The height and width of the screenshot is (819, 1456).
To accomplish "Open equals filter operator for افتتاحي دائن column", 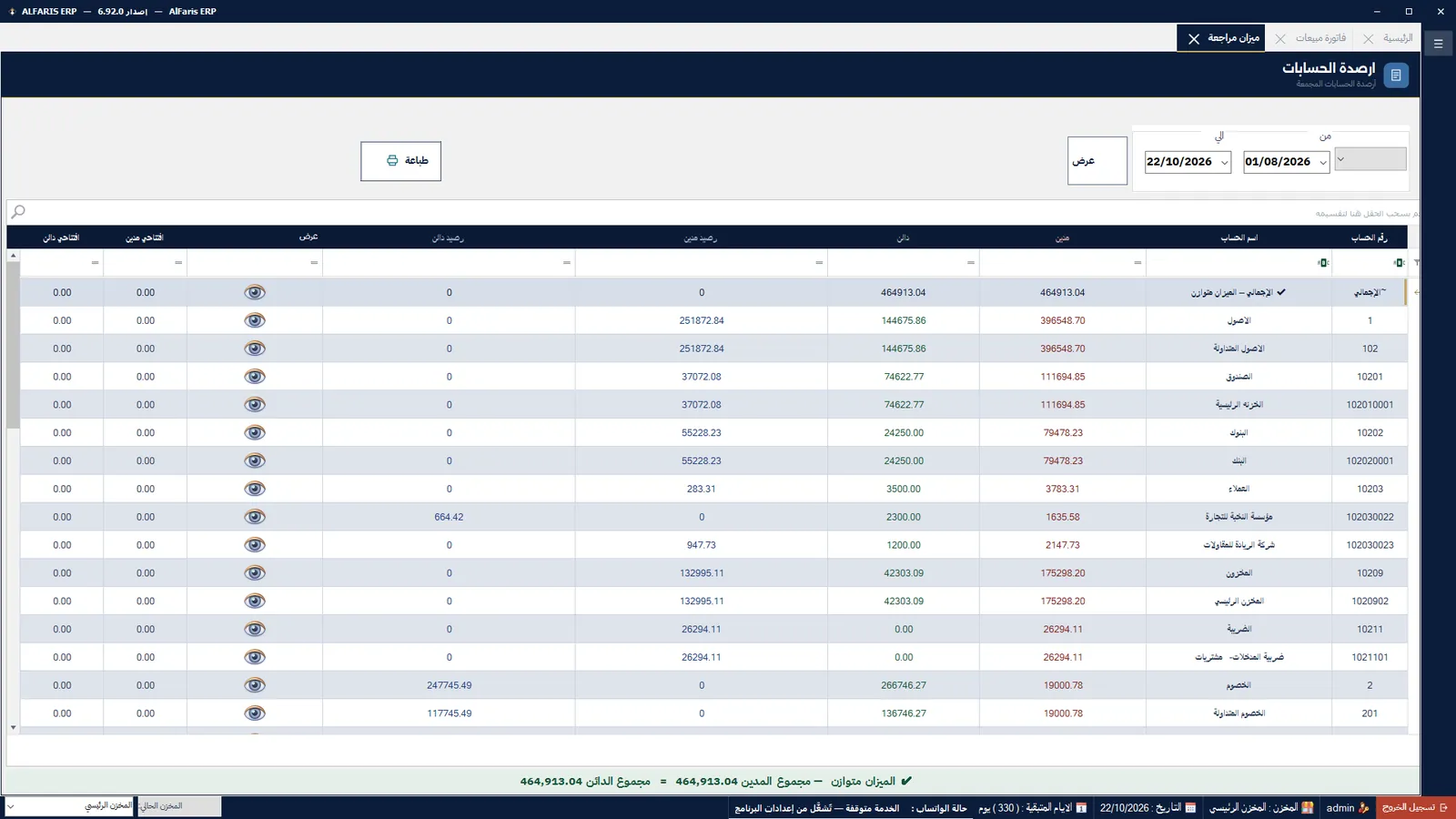I will click(95, 263).
